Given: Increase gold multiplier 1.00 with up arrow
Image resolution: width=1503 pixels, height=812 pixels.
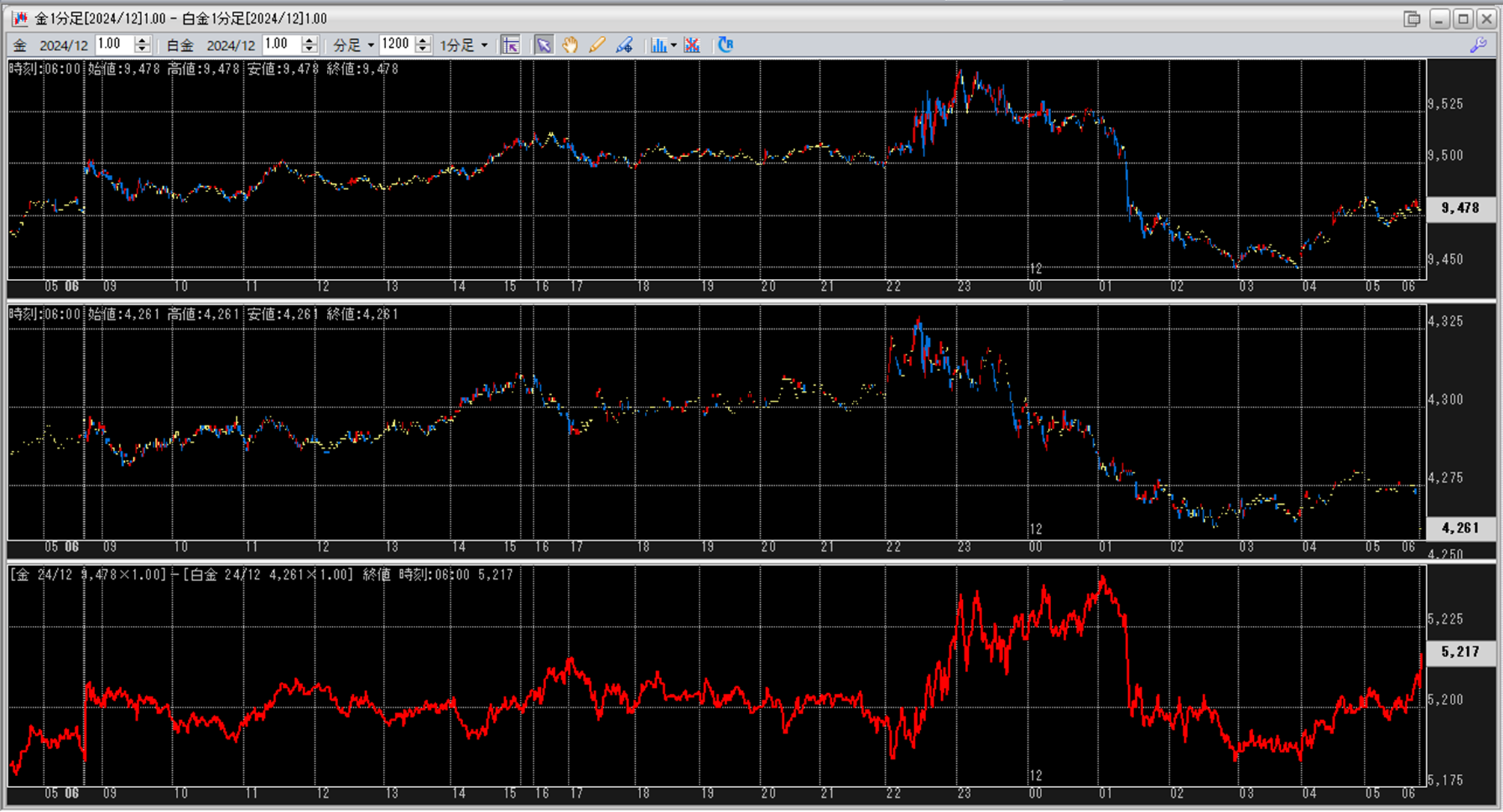Looking at the screenshot, I should point(142,40).
